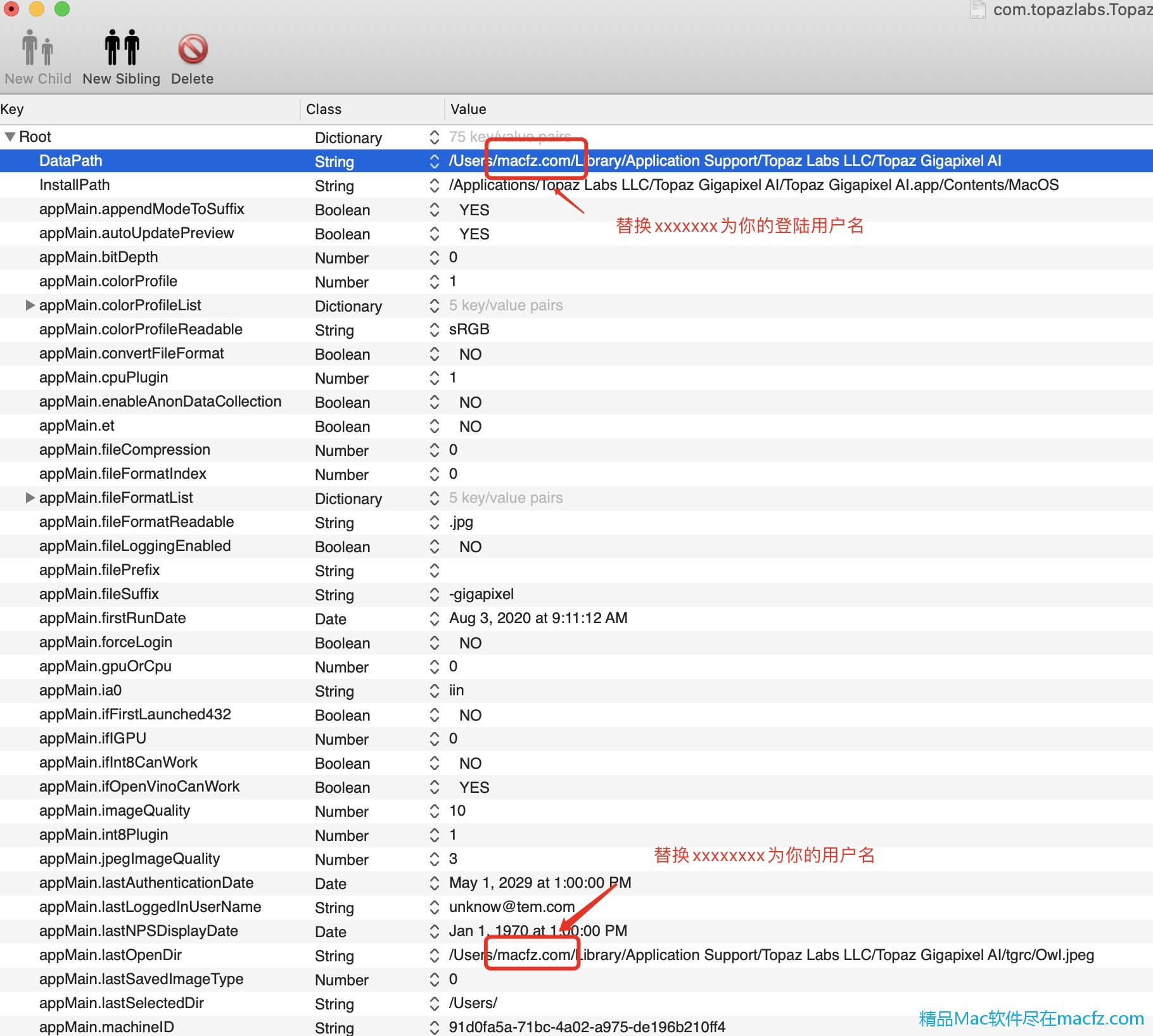Screen dimensions: 1153x1036
Task: Click the iin value of appMain.ia0
Action: click(456, 690)
